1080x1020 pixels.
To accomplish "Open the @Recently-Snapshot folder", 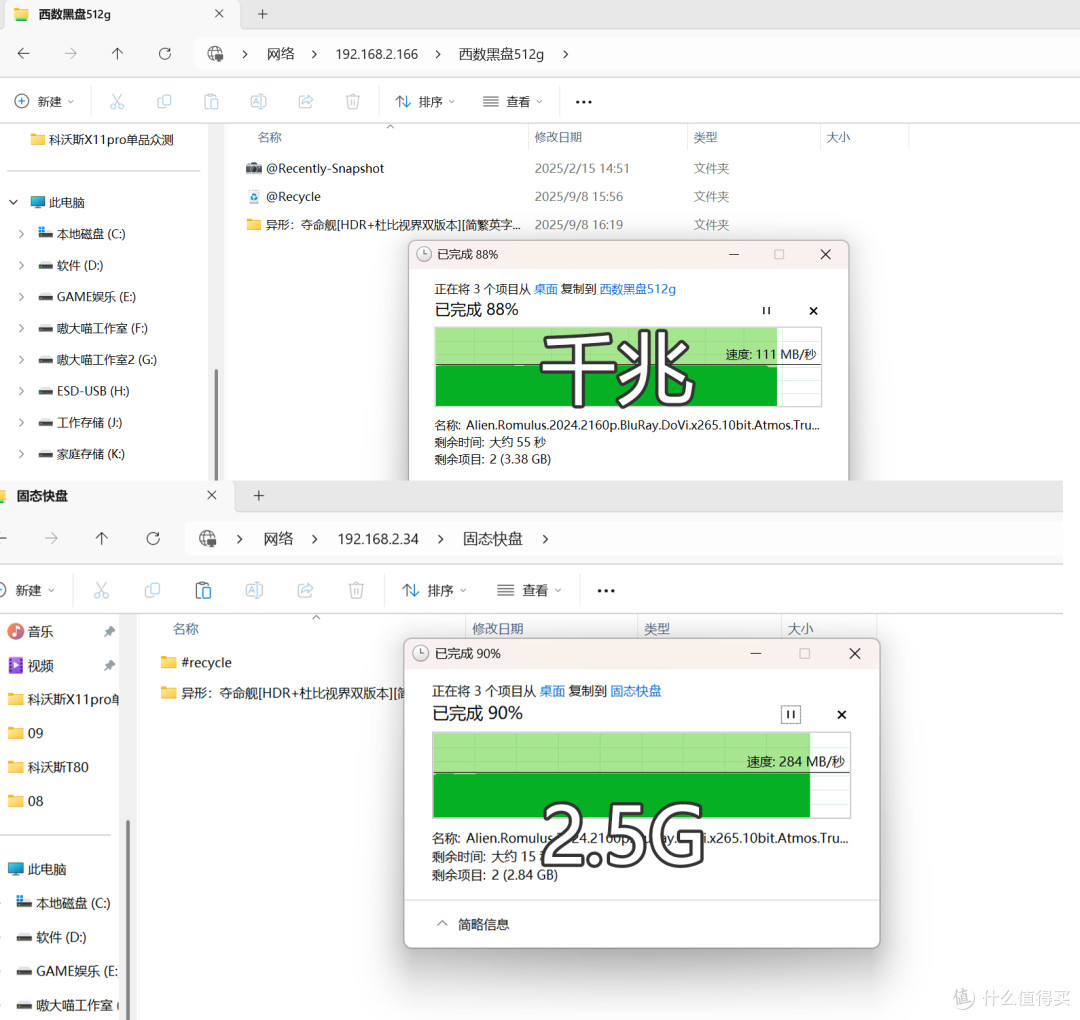I will click(325, 168).
